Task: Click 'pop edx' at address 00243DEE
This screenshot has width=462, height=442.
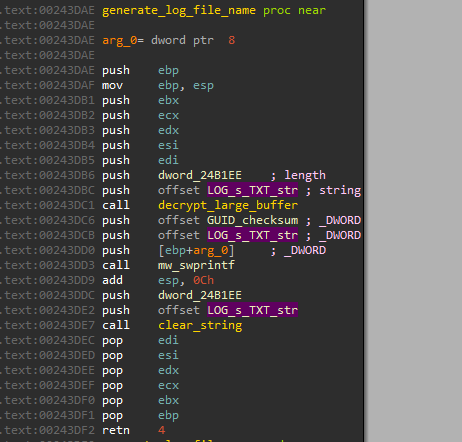Action: pyautogui.click(x=140, y=370)
